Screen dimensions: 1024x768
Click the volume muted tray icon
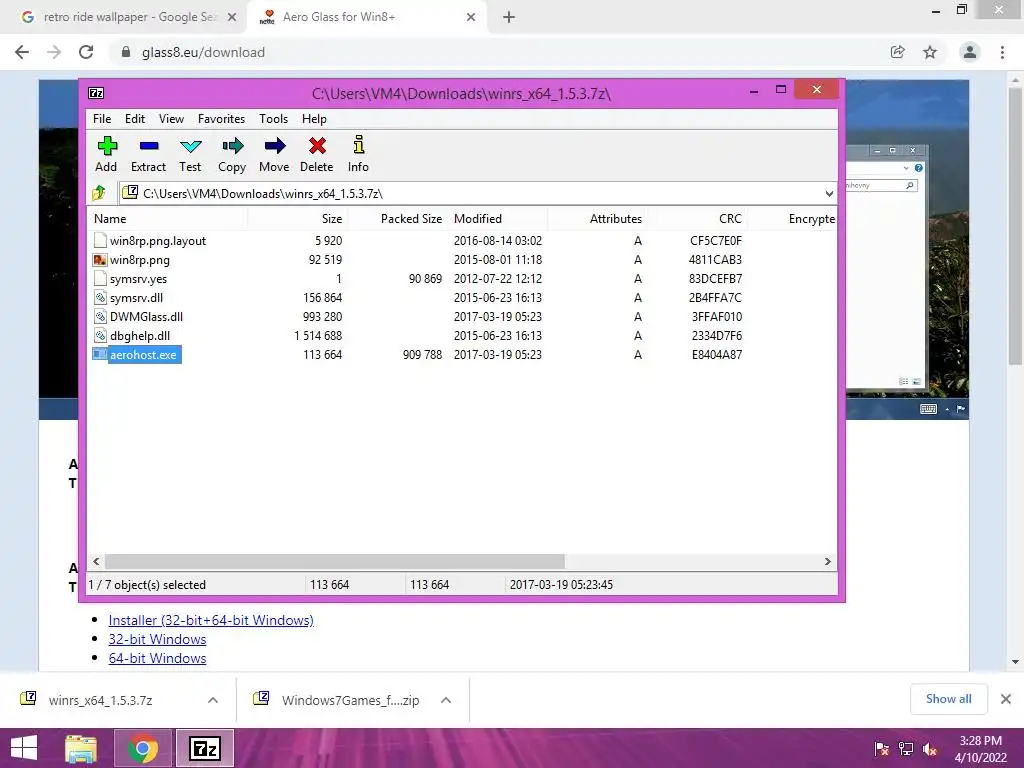[x=930, y=750]
